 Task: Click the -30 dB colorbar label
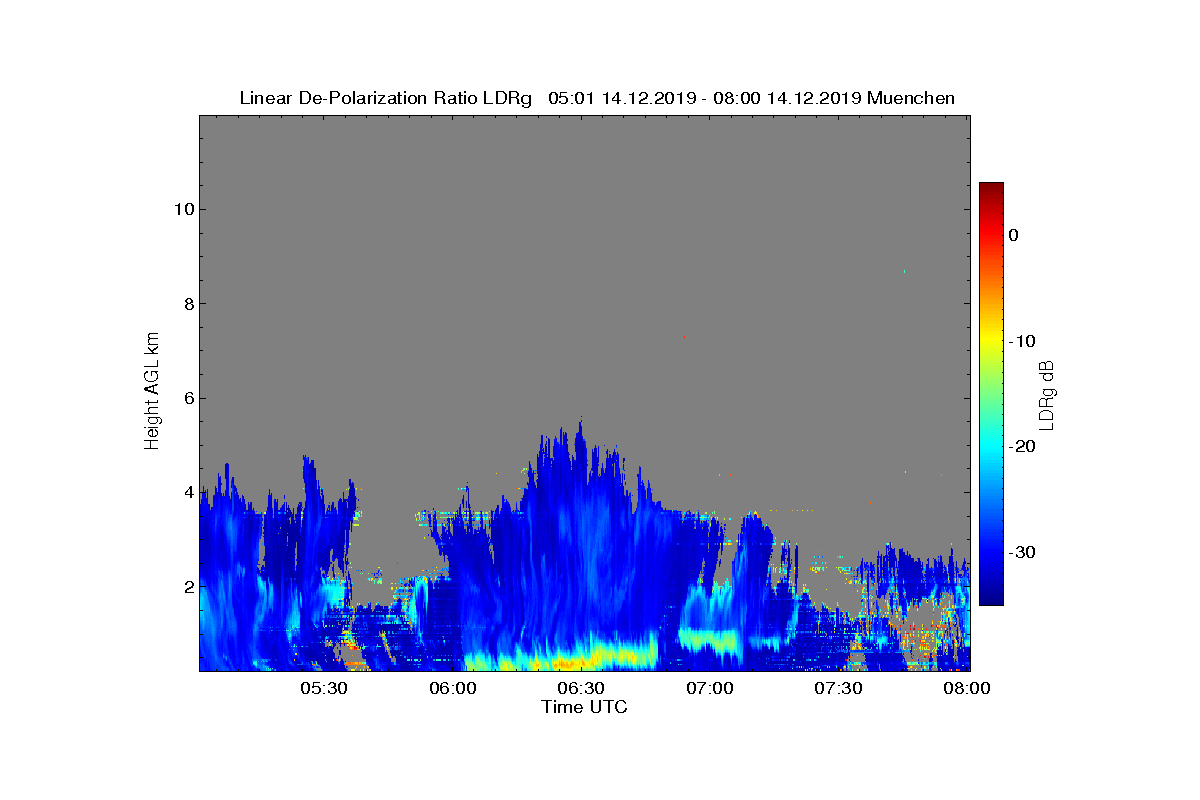tap(1022, 552)
